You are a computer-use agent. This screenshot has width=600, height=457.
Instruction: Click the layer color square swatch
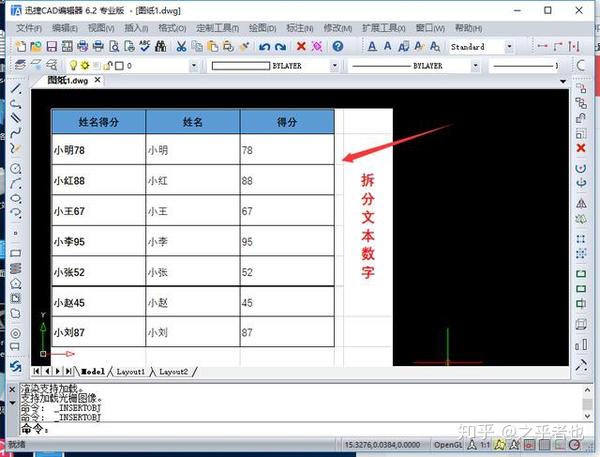click(x=119, y=66)
